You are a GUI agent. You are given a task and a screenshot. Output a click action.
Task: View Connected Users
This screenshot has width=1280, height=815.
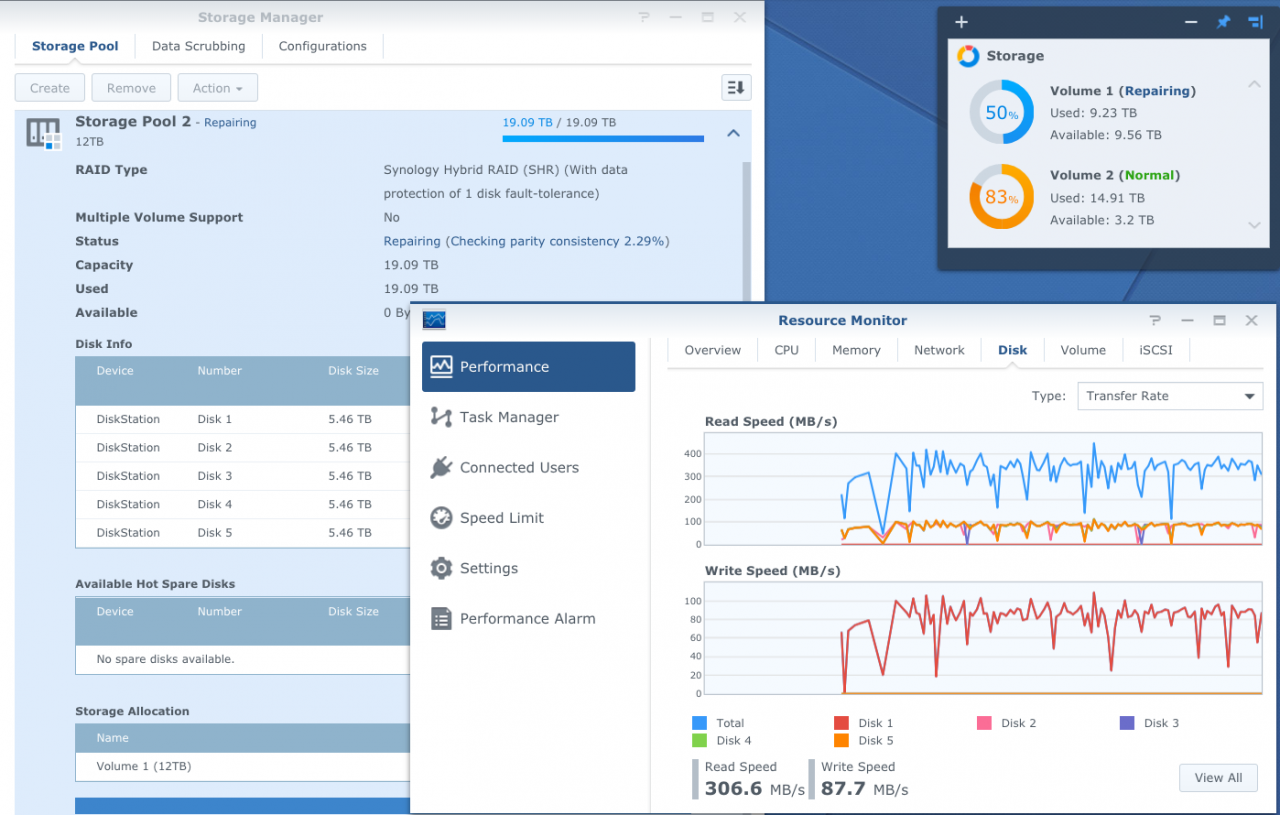518,467
